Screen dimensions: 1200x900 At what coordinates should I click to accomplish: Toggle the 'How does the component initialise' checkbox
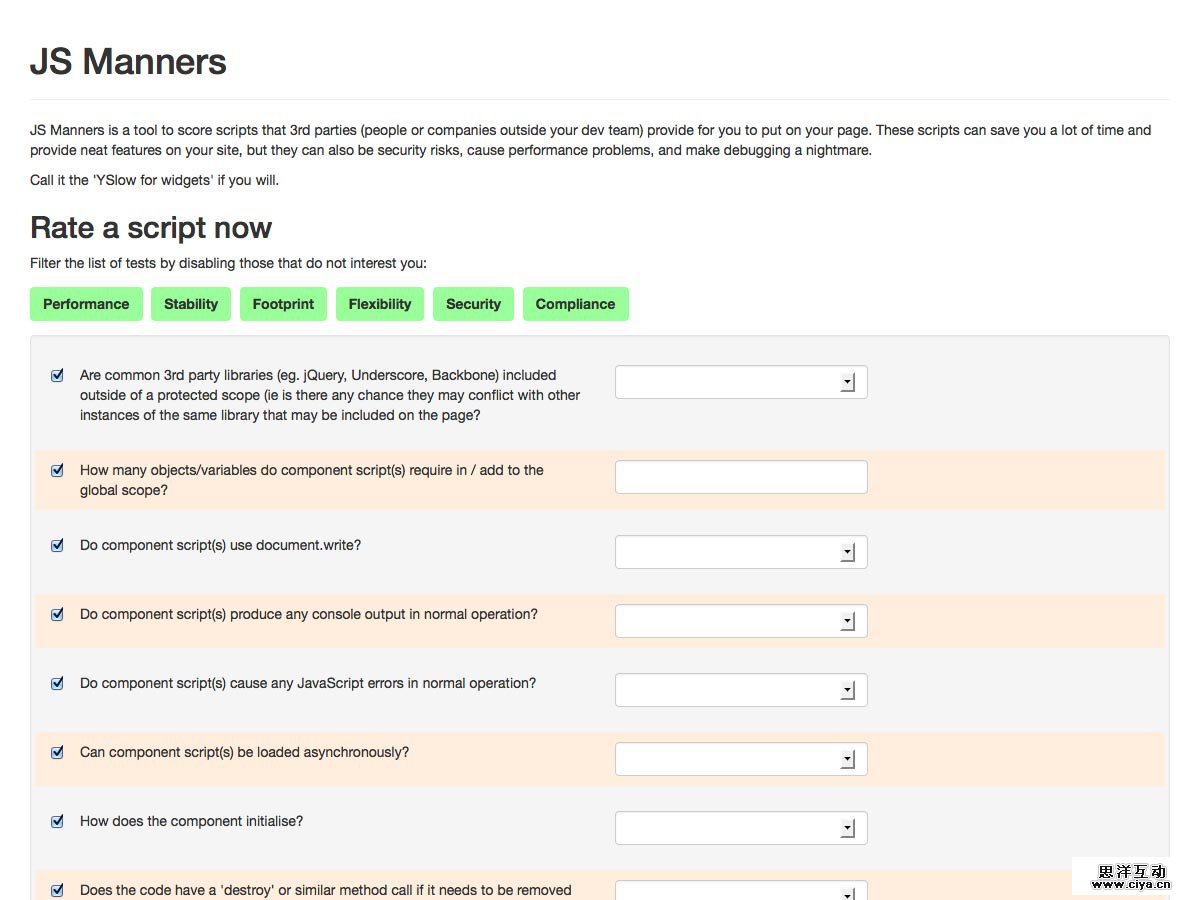click(57, 822)
